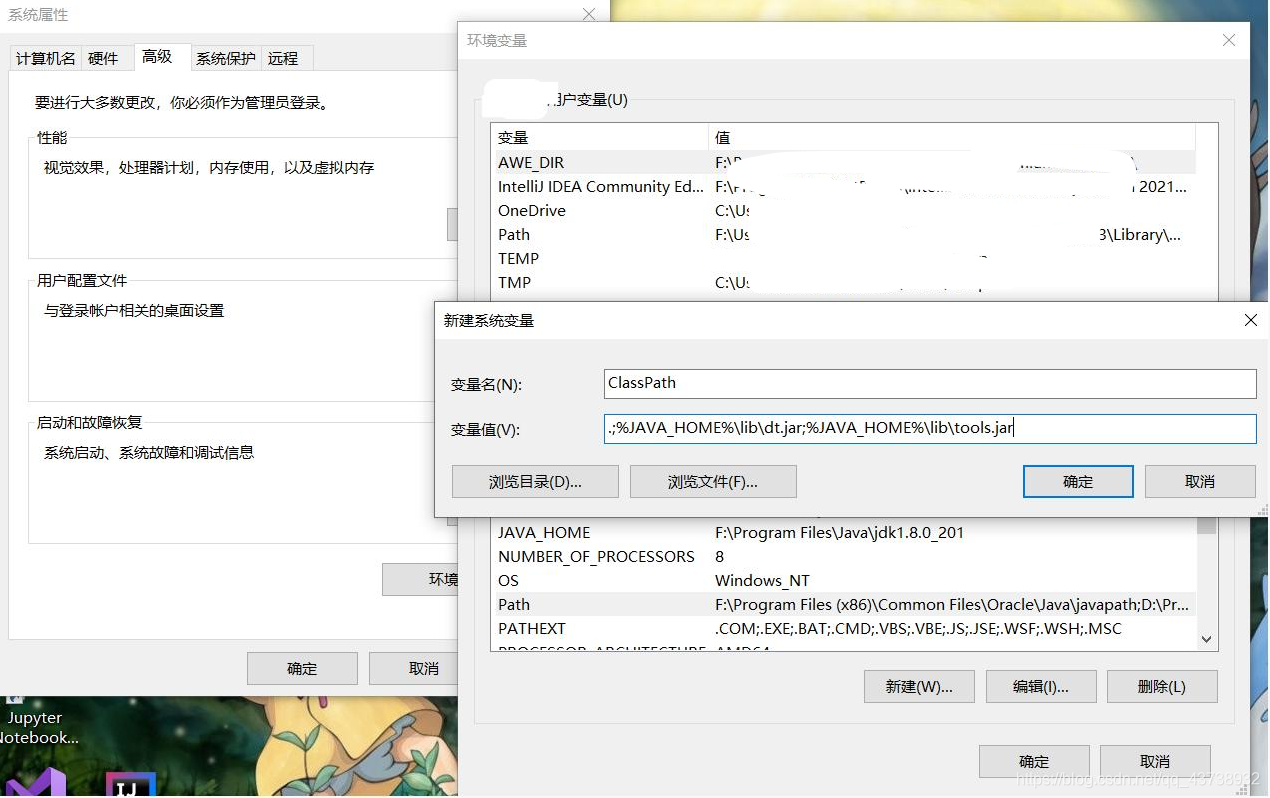Select the PATHEXT system variable row
The width and height of the screenshot is (1270, 798).
pyautogui.click(x=844, y=628)
